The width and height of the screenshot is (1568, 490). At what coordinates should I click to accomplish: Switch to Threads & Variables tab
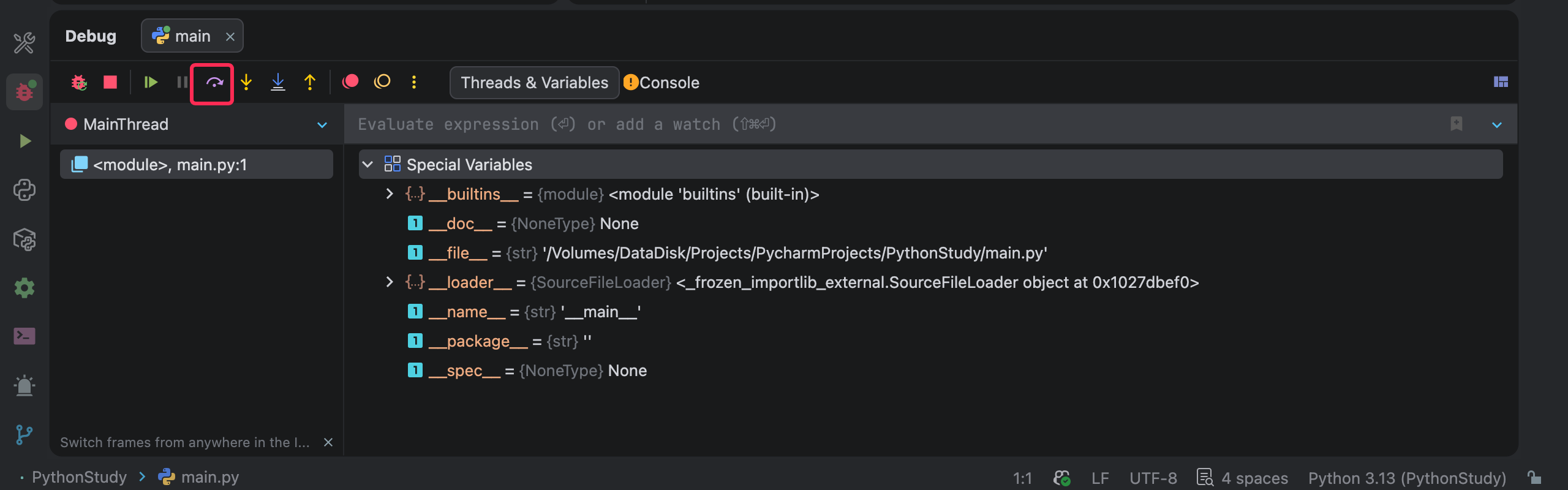[534, 83]
